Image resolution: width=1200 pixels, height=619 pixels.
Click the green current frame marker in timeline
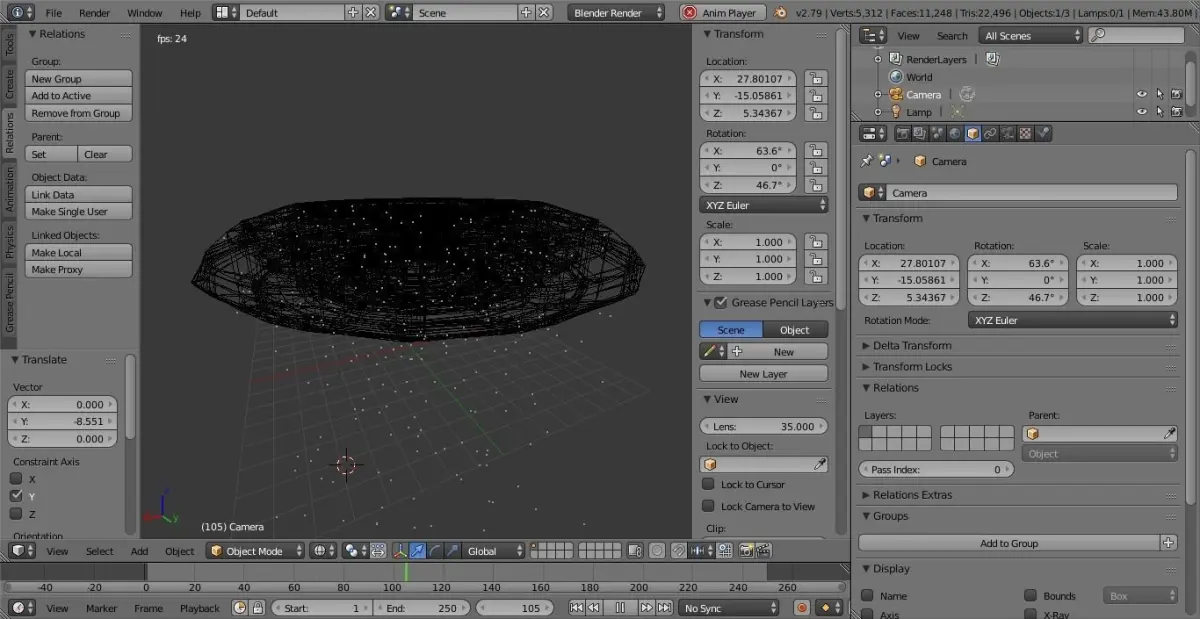coord(406,571)
